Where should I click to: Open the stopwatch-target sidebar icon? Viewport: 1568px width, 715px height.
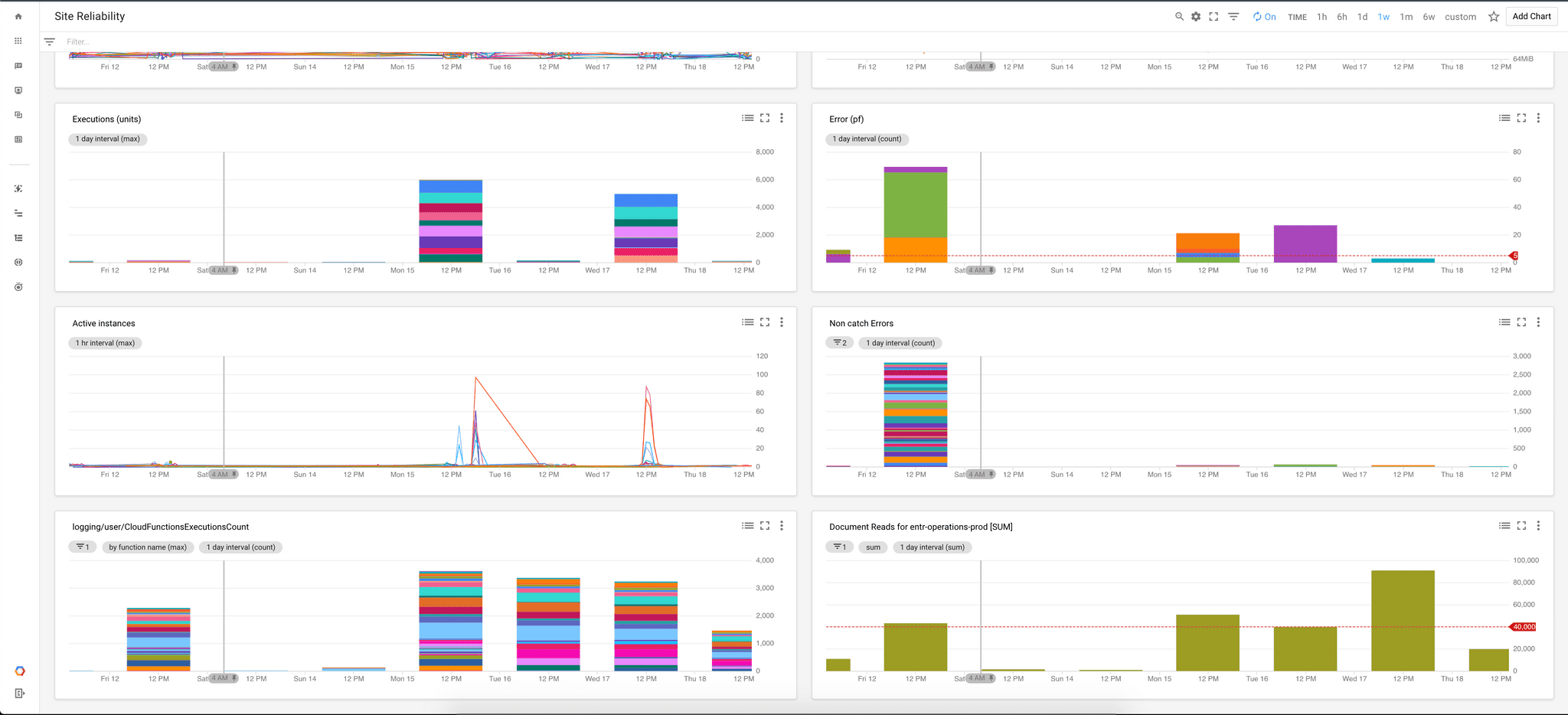(18, 286)
